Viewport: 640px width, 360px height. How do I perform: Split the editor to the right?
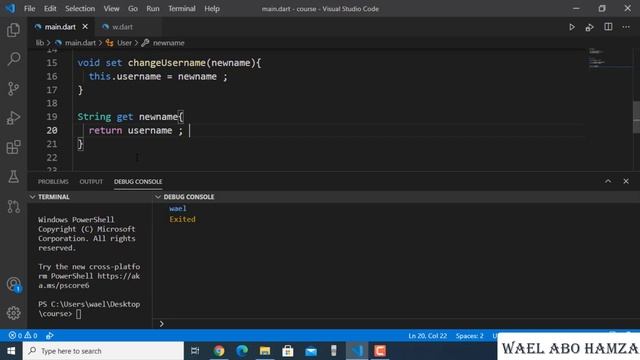608,27
